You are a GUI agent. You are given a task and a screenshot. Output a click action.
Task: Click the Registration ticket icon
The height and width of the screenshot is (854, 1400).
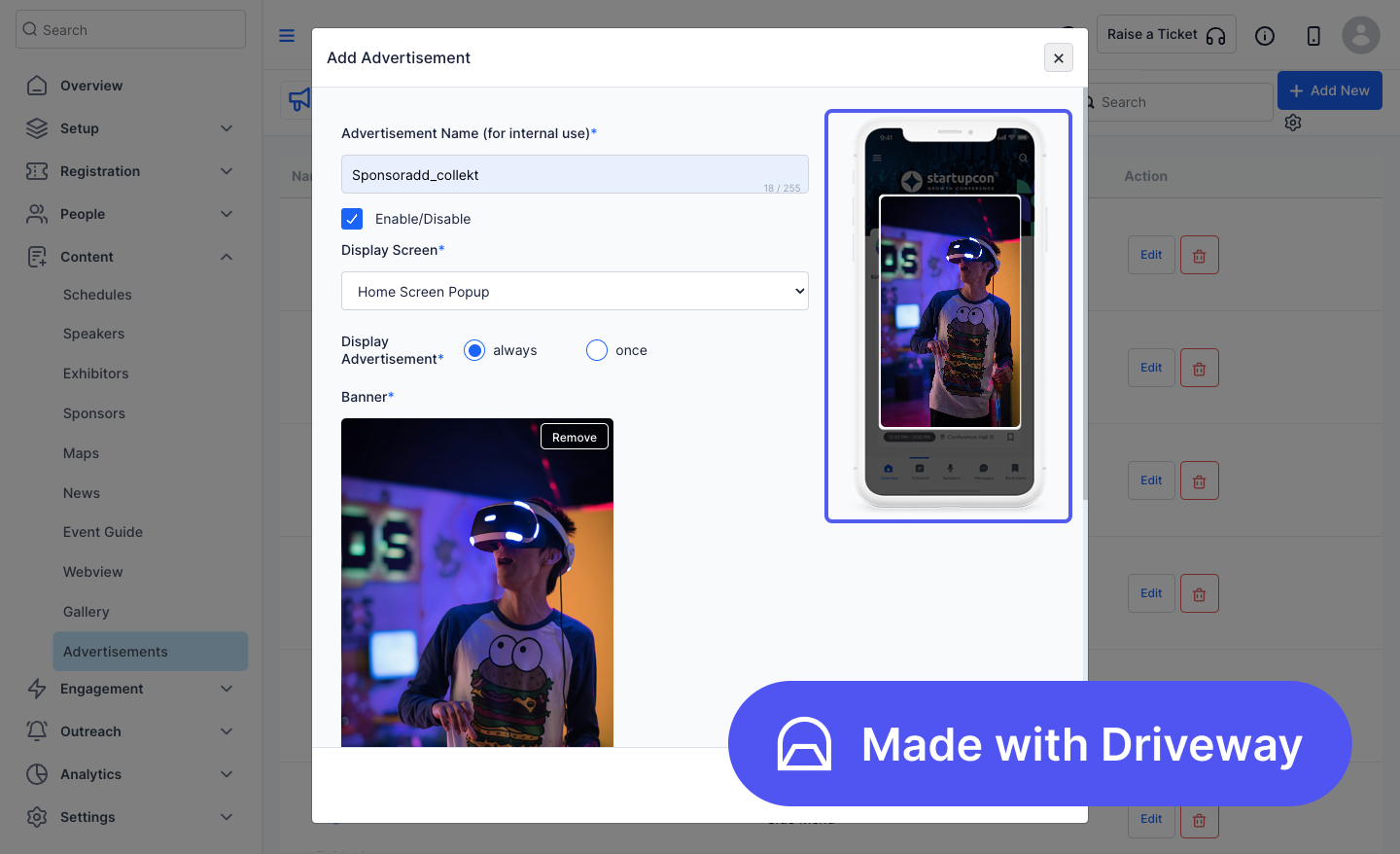tap(37, 171)
